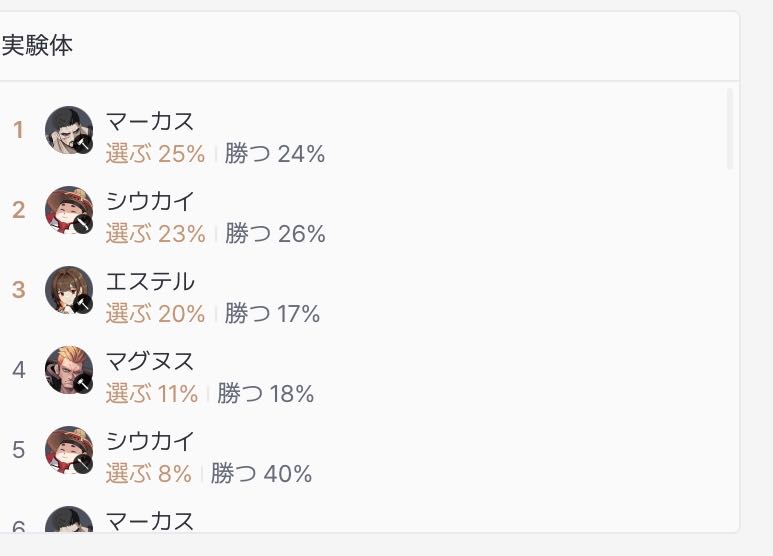
Task: Select マグヌス avatar in rank 4
Action: (69, 370)
